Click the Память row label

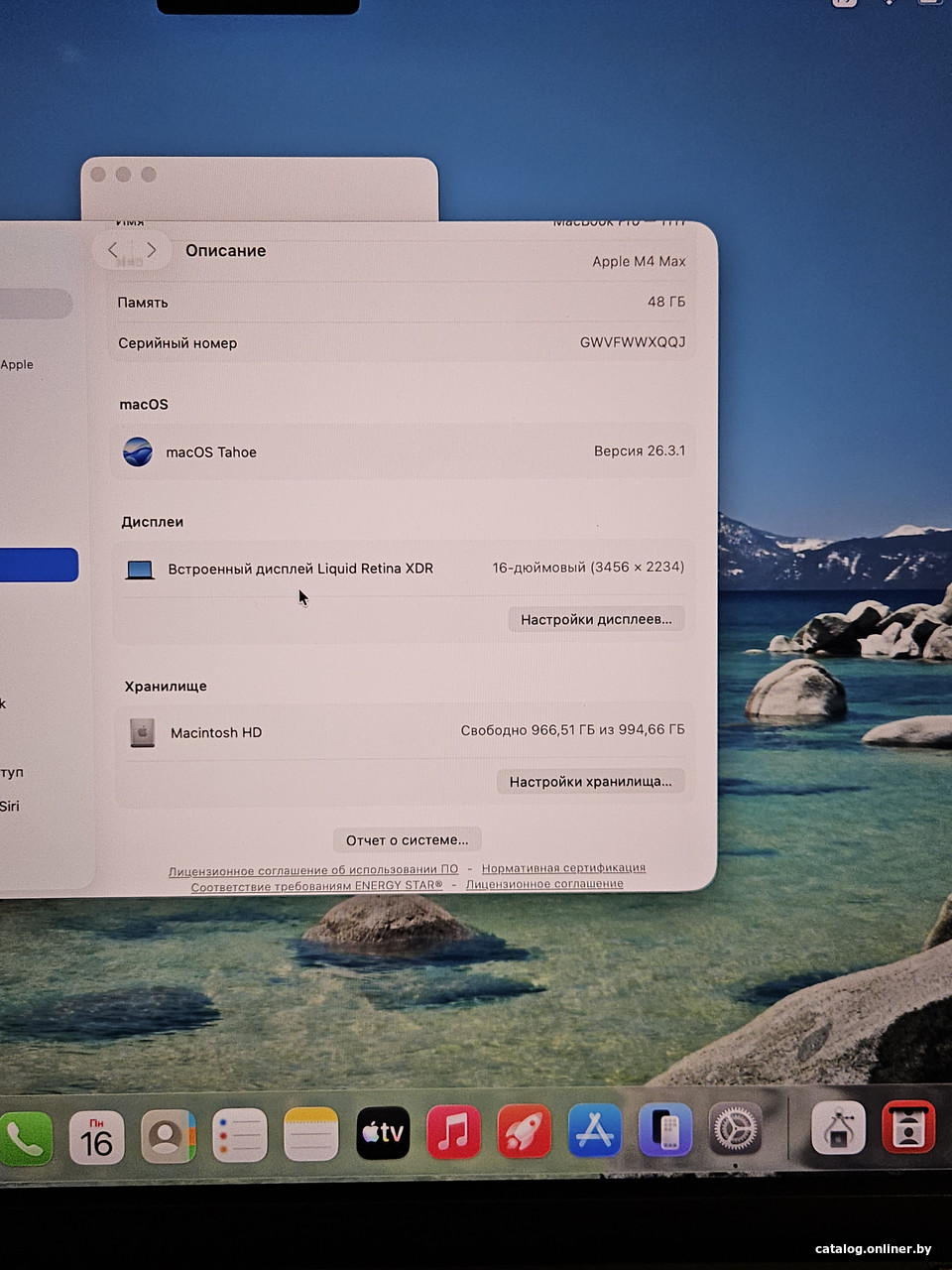click(x=143, y=303)
